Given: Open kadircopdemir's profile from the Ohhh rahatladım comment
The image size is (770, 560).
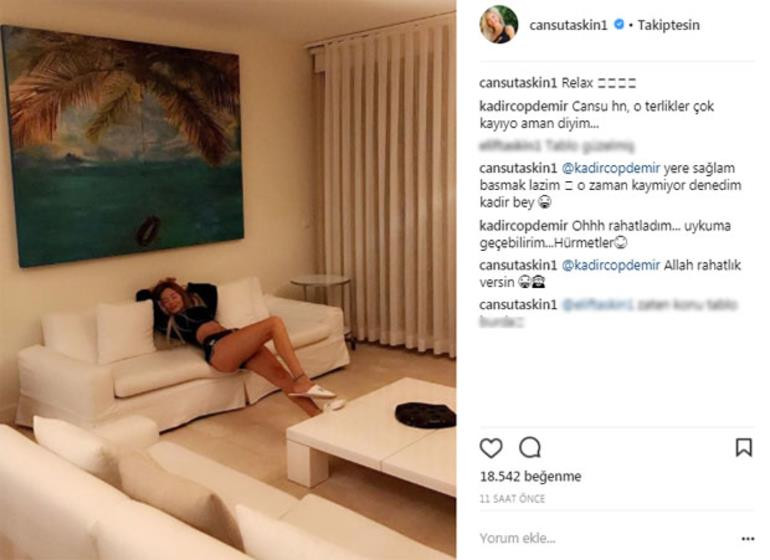Looking at the screenshot, I should point(523,226).
